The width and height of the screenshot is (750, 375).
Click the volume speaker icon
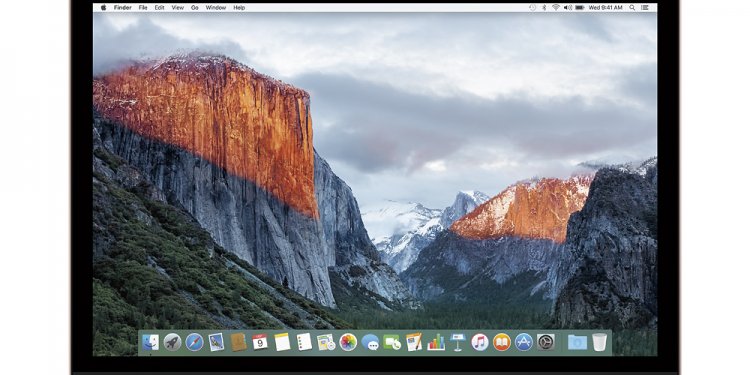point(568,8)
